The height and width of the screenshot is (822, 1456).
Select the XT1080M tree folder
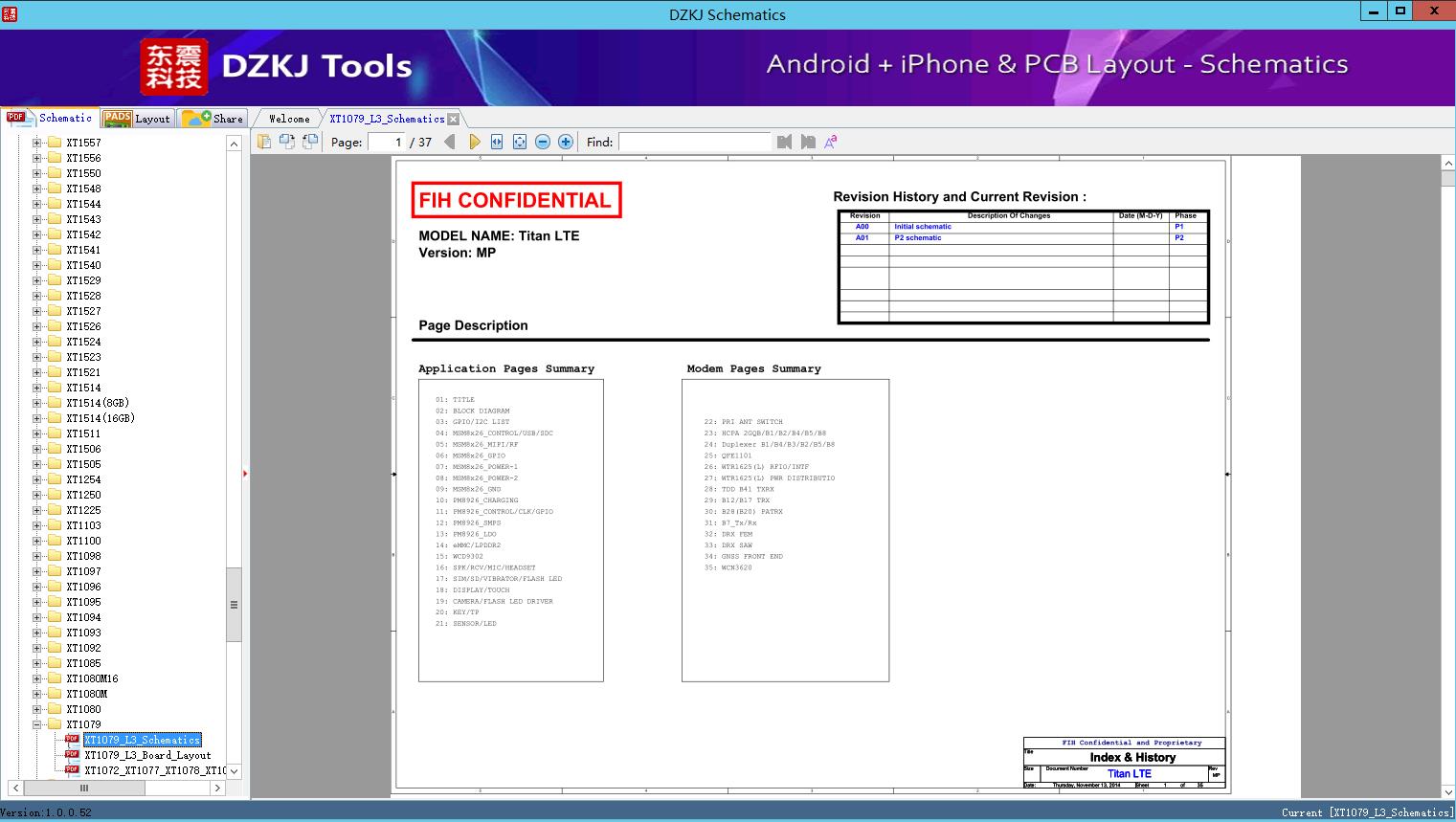87,694
